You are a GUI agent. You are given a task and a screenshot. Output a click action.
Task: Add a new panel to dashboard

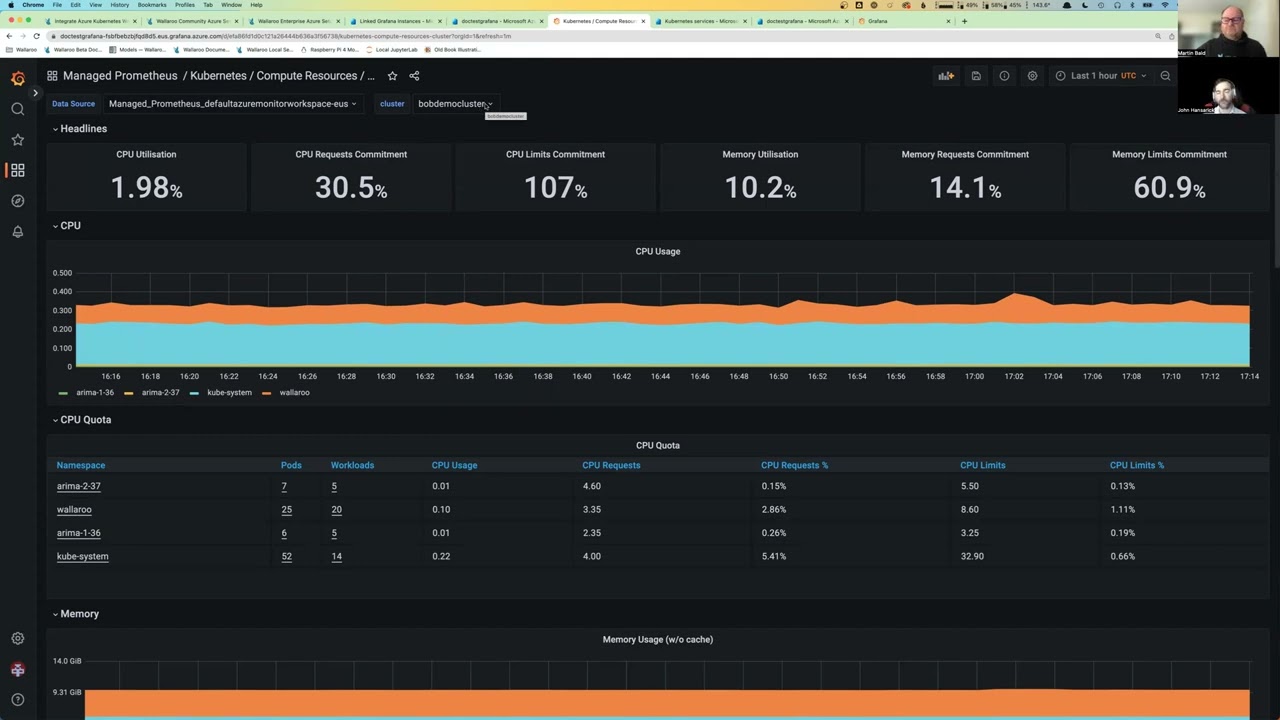pyautogui.click(x=946, y=76)
